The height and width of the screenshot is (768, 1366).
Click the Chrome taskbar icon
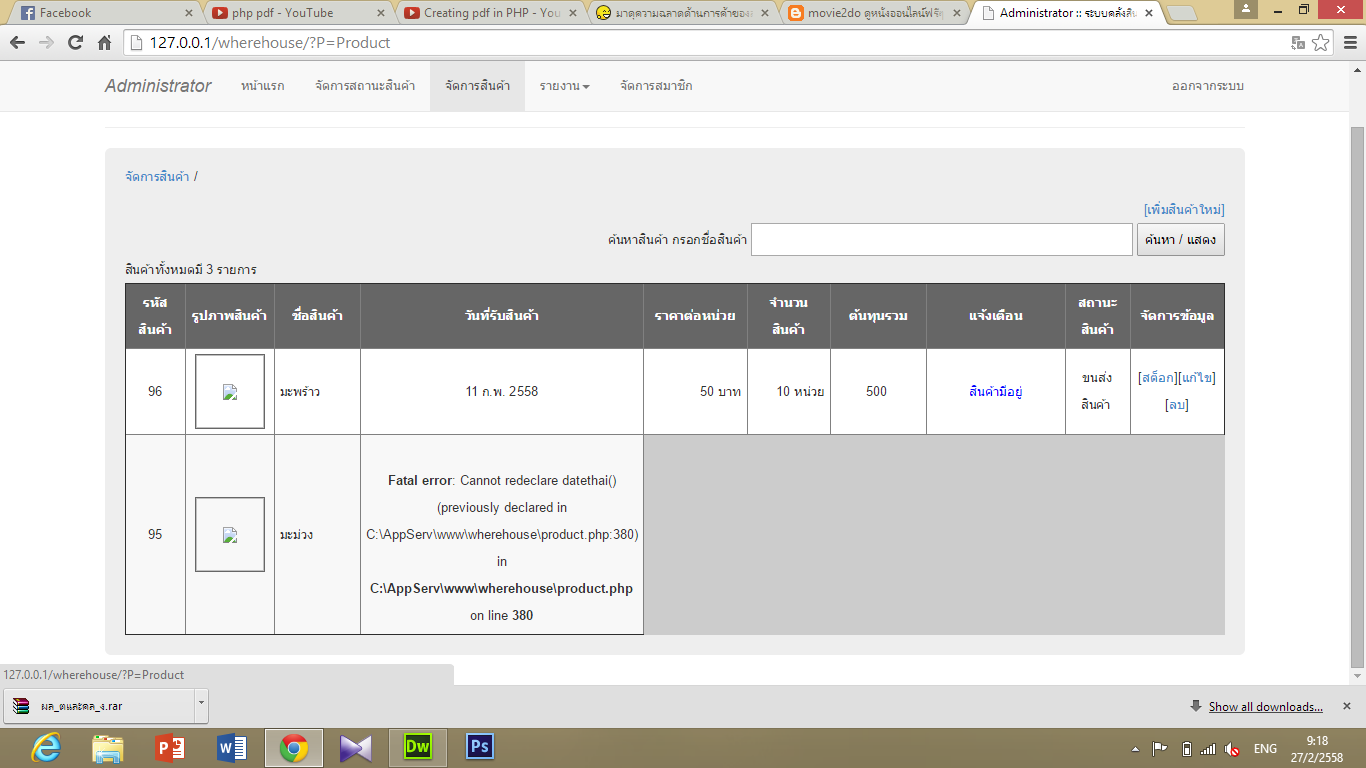pyautogui.click(x=294, y=747)
